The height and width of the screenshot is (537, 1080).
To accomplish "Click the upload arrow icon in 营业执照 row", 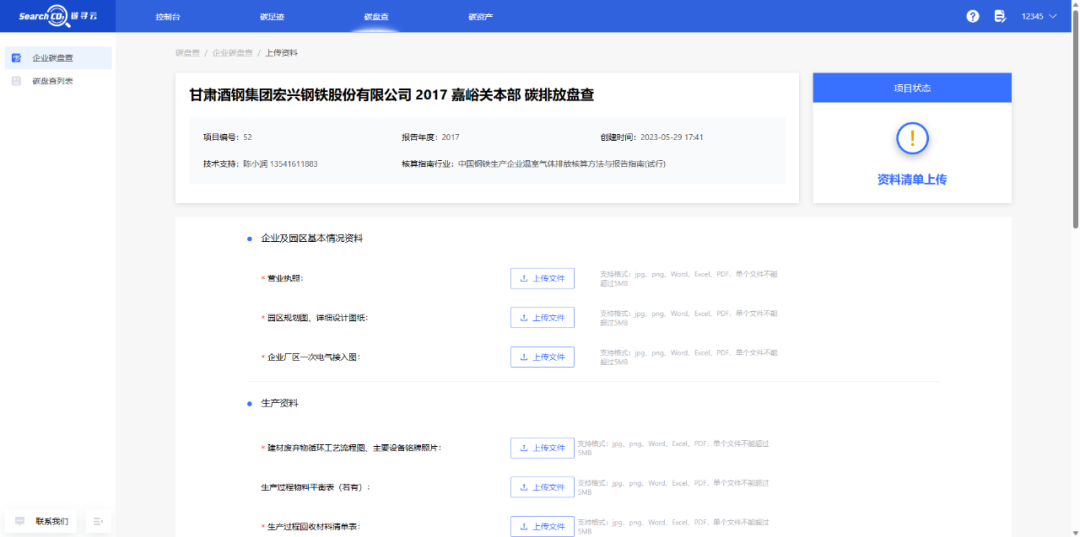I will coord(524,278).
